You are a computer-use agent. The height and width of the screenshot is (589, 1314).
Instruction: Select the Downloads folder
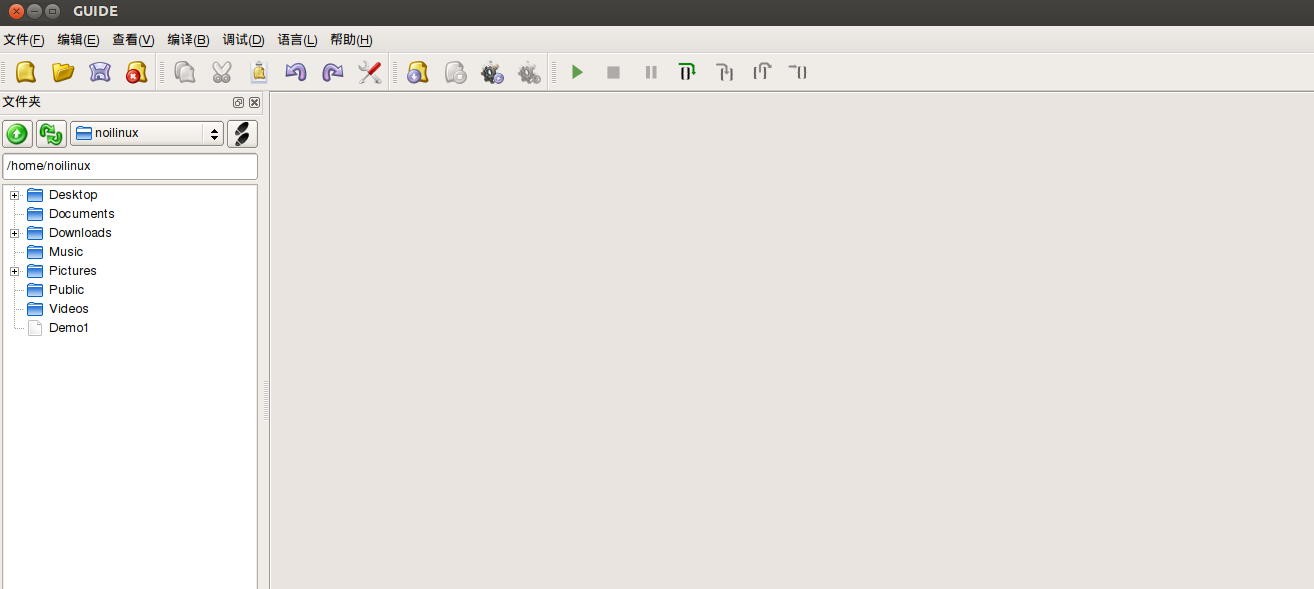click(80, 233)
